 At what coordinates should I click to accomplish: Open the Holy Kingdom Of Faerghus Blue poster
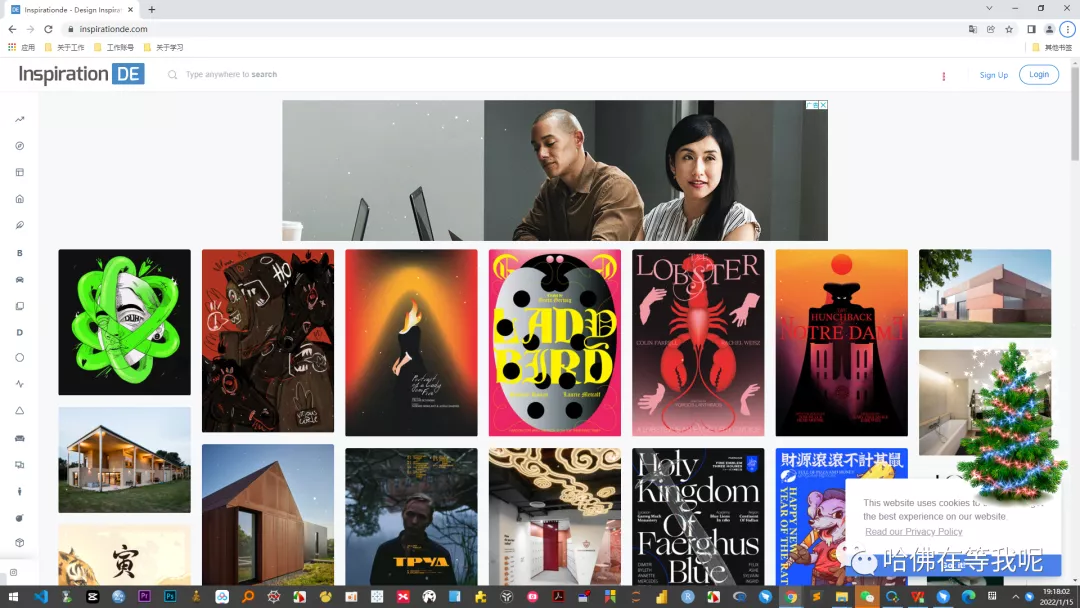click(698, 516)
